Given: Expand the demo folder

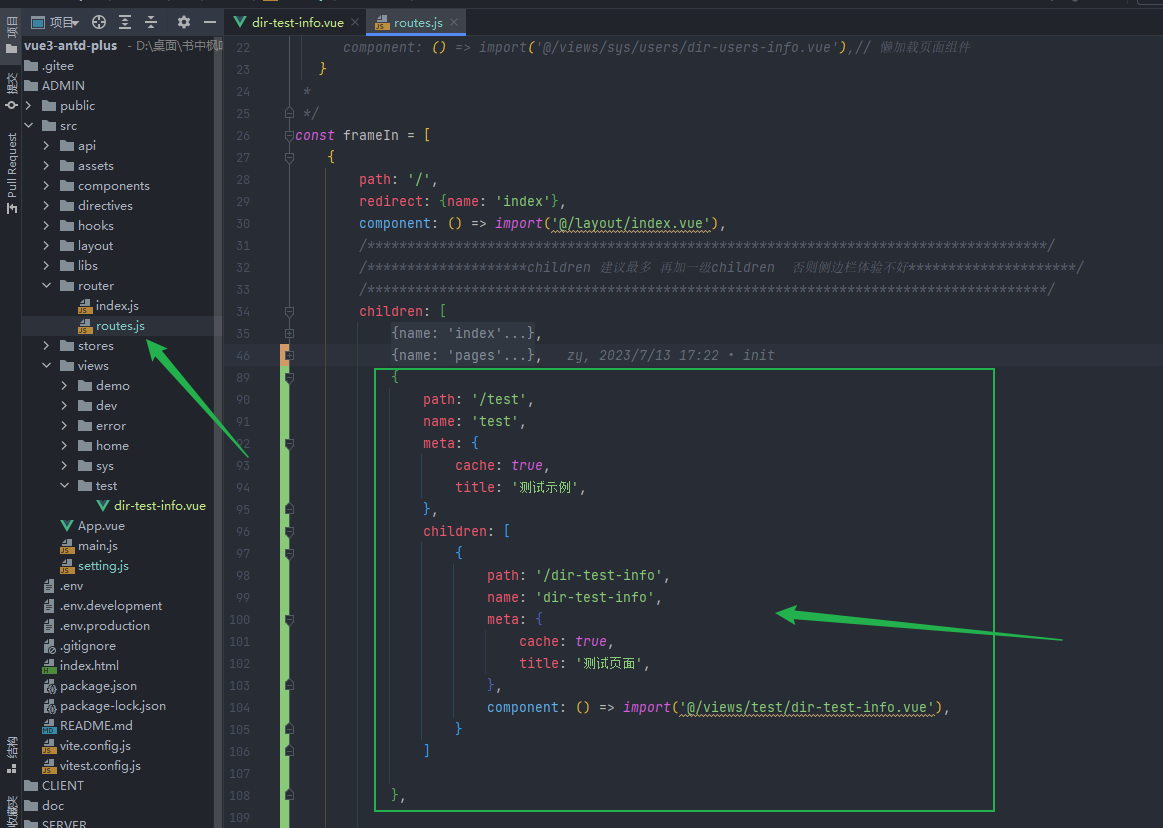Looking at the screenshot, I should (65, 386).
